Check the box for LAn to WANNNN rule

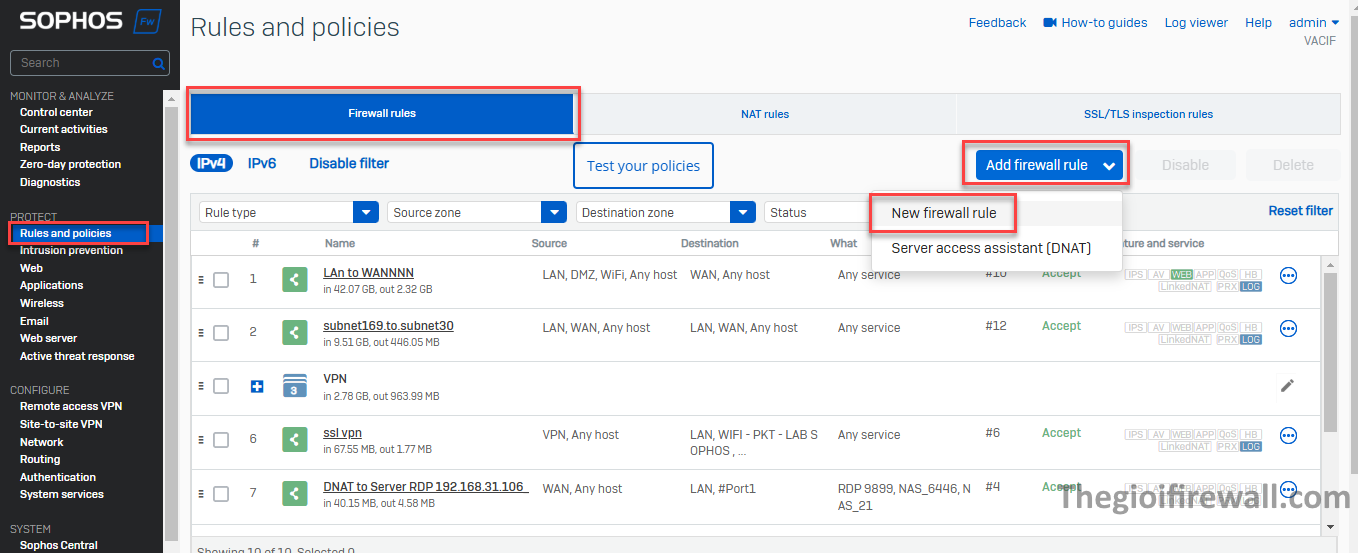tap(221, 280)
